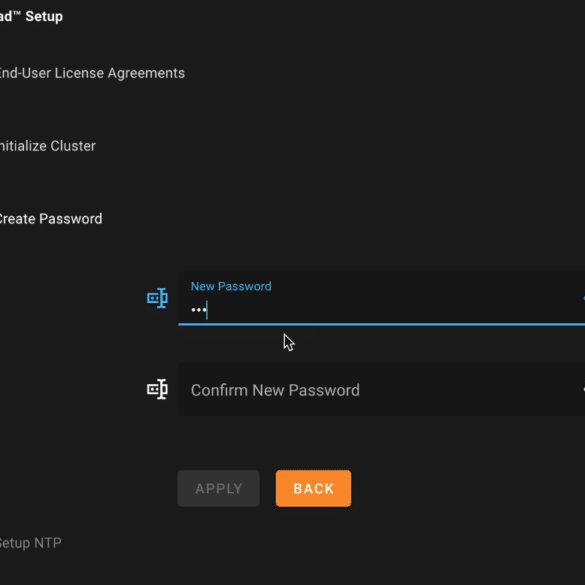Image resolution: width=585 pixels, height=585 pixels.
Task: Click the BACK button
Action: pos(313,488)
